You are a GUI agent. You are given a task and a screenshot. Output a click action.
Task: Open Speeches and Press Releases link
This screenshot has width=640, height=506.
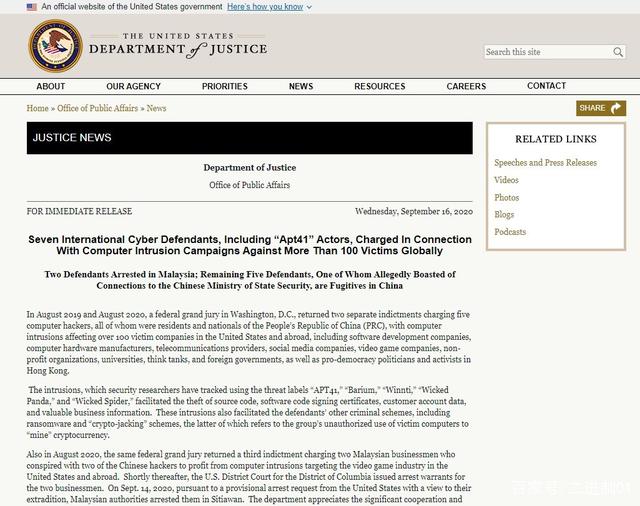pos(545,162)
